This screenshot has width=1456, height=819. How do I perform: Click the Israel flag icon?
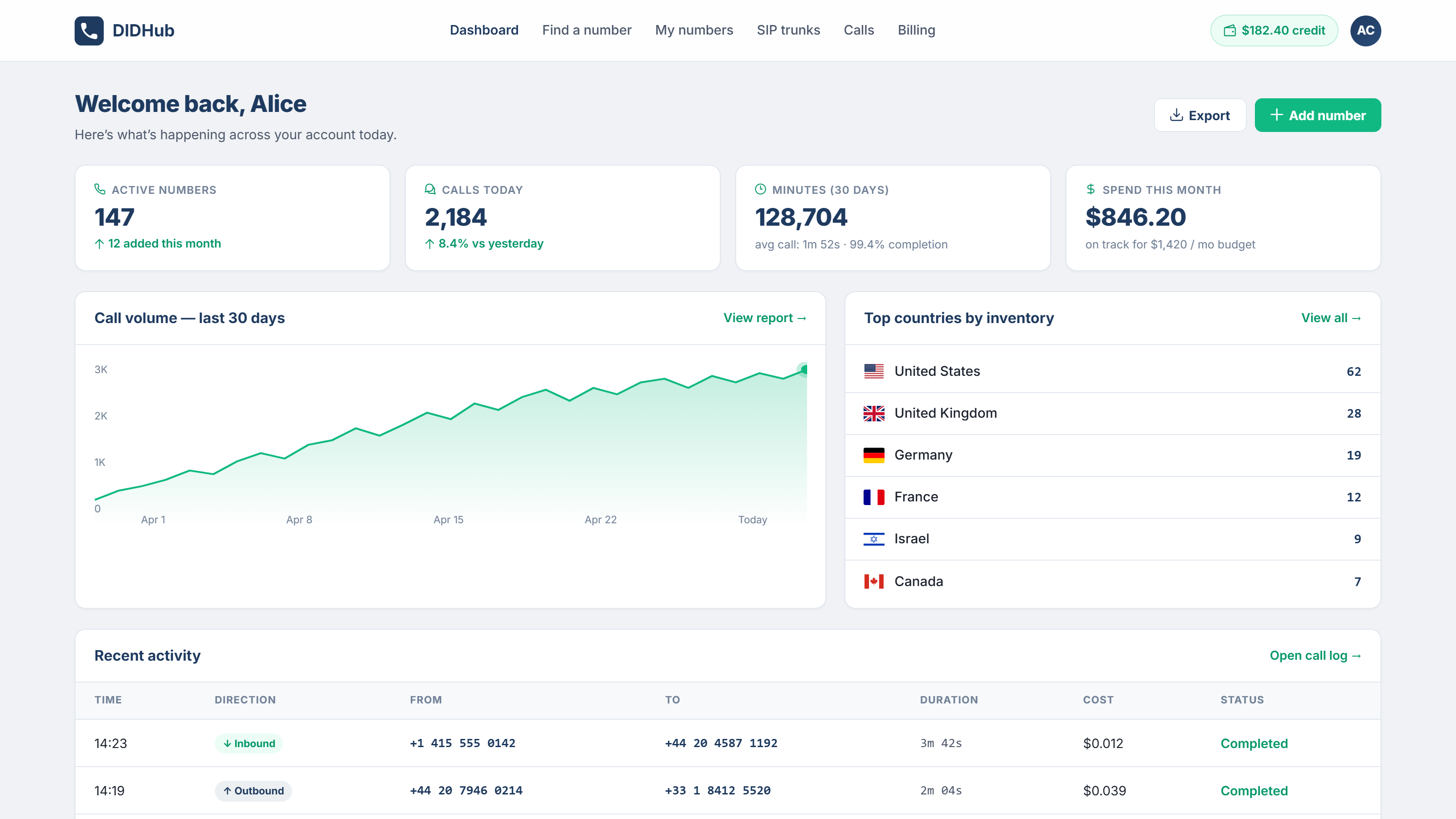click(873, 539)
